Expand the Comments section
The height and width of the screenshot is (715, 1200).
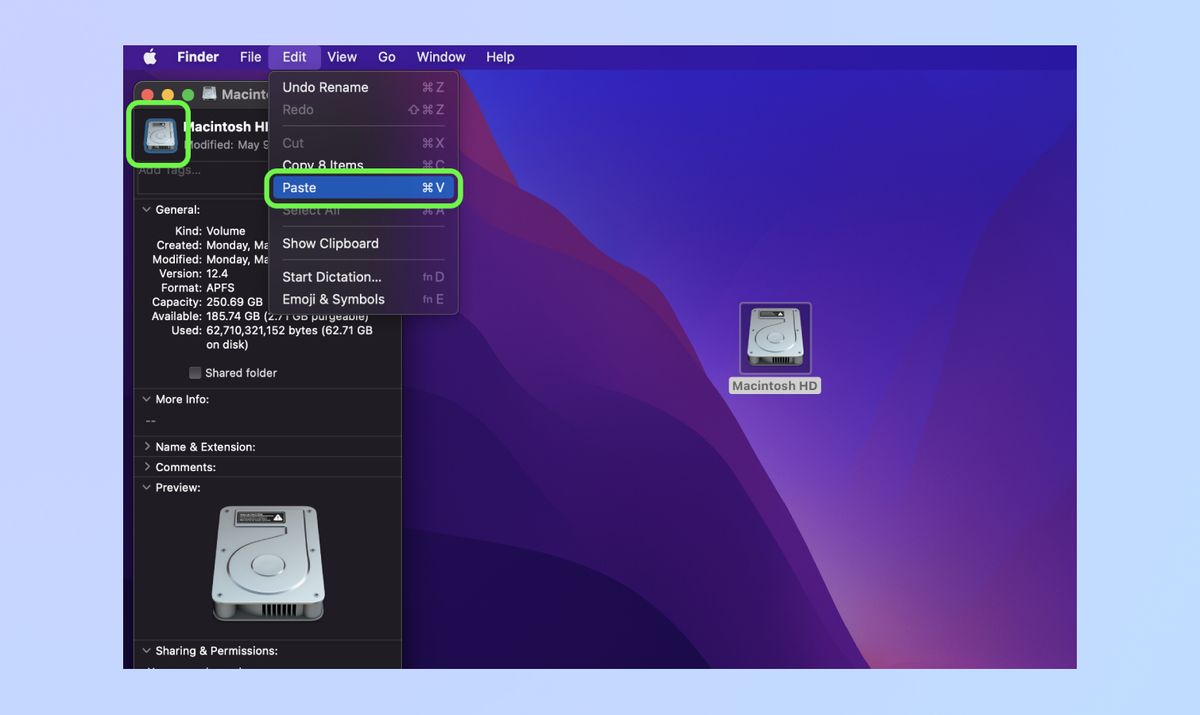click(146, 466)
